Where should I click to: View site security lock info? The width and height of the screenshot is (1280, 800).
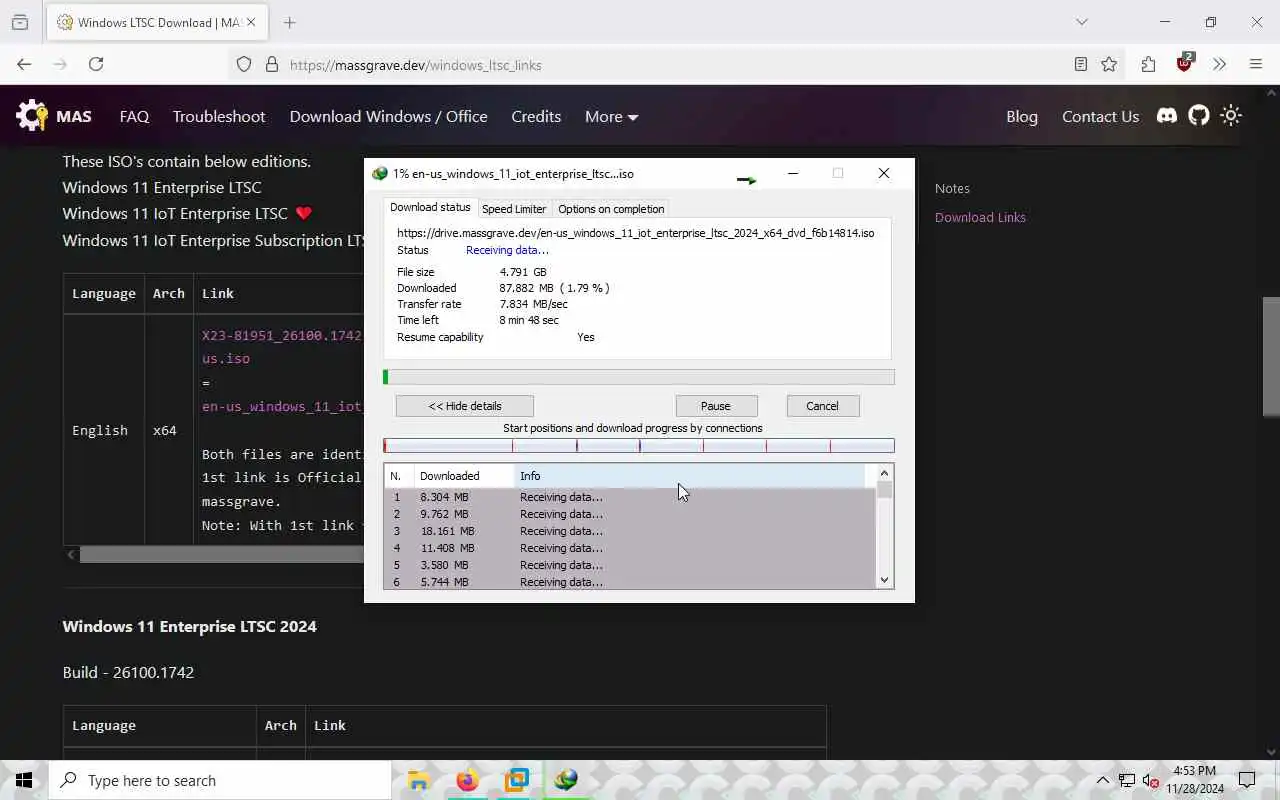point(271,64)
